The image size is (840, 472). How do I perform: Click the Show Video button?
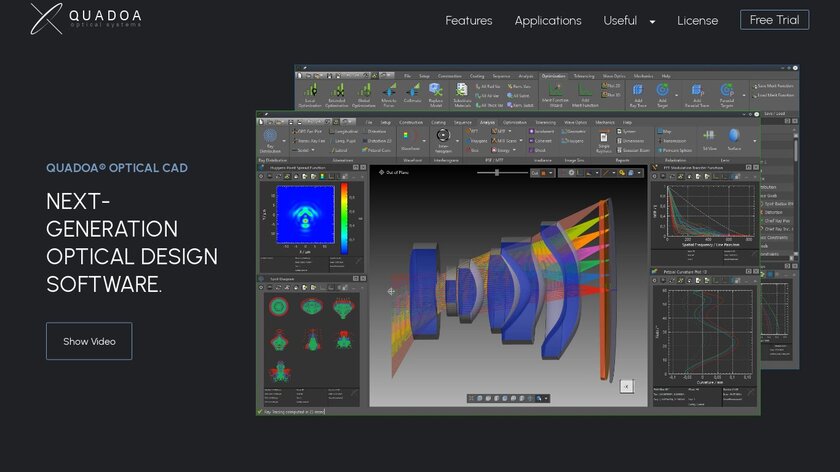click(89, 341)
